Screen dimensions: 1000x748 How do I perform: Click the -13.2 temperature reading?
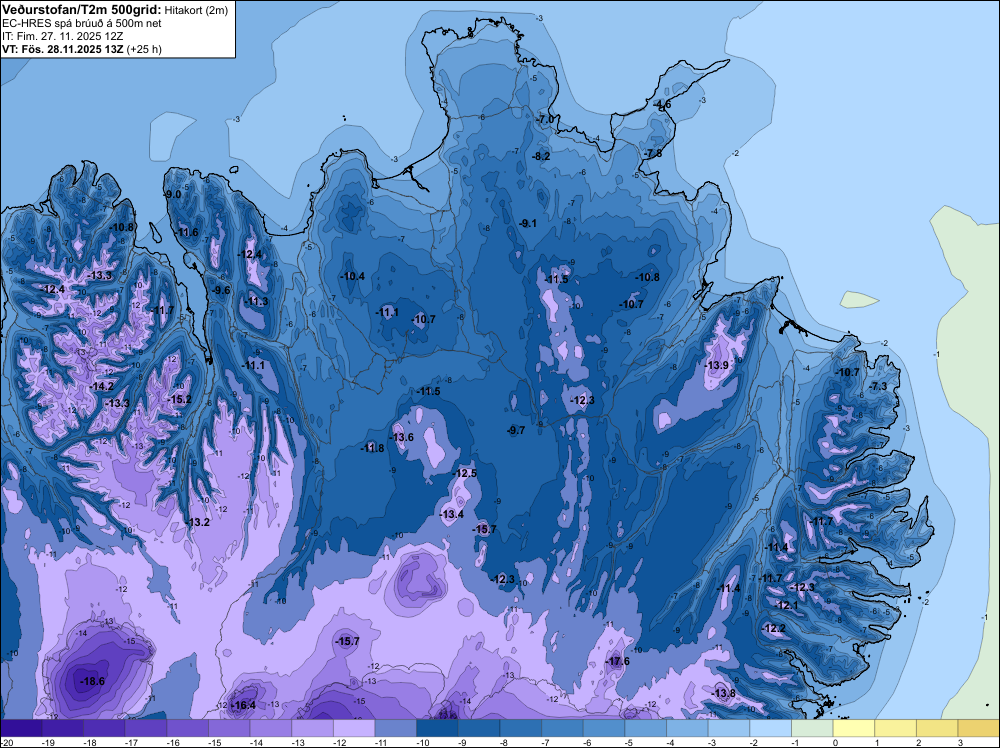click(198, 522)
